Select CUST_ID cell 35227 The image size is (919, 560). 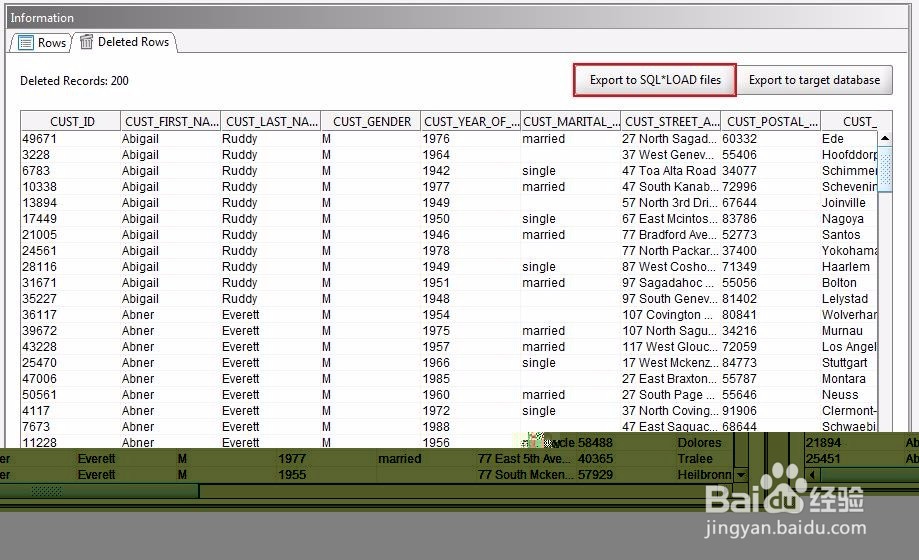(x=70, y=299)
